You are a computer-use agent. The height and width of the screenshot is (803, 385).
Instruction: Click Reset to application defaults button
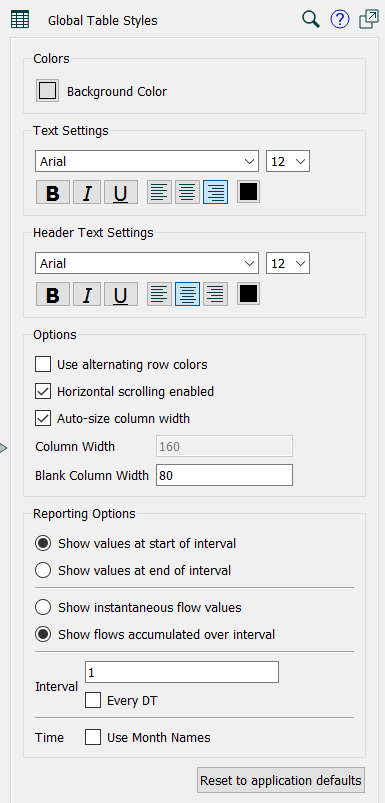pyautogui.click(x=281, y=780)
